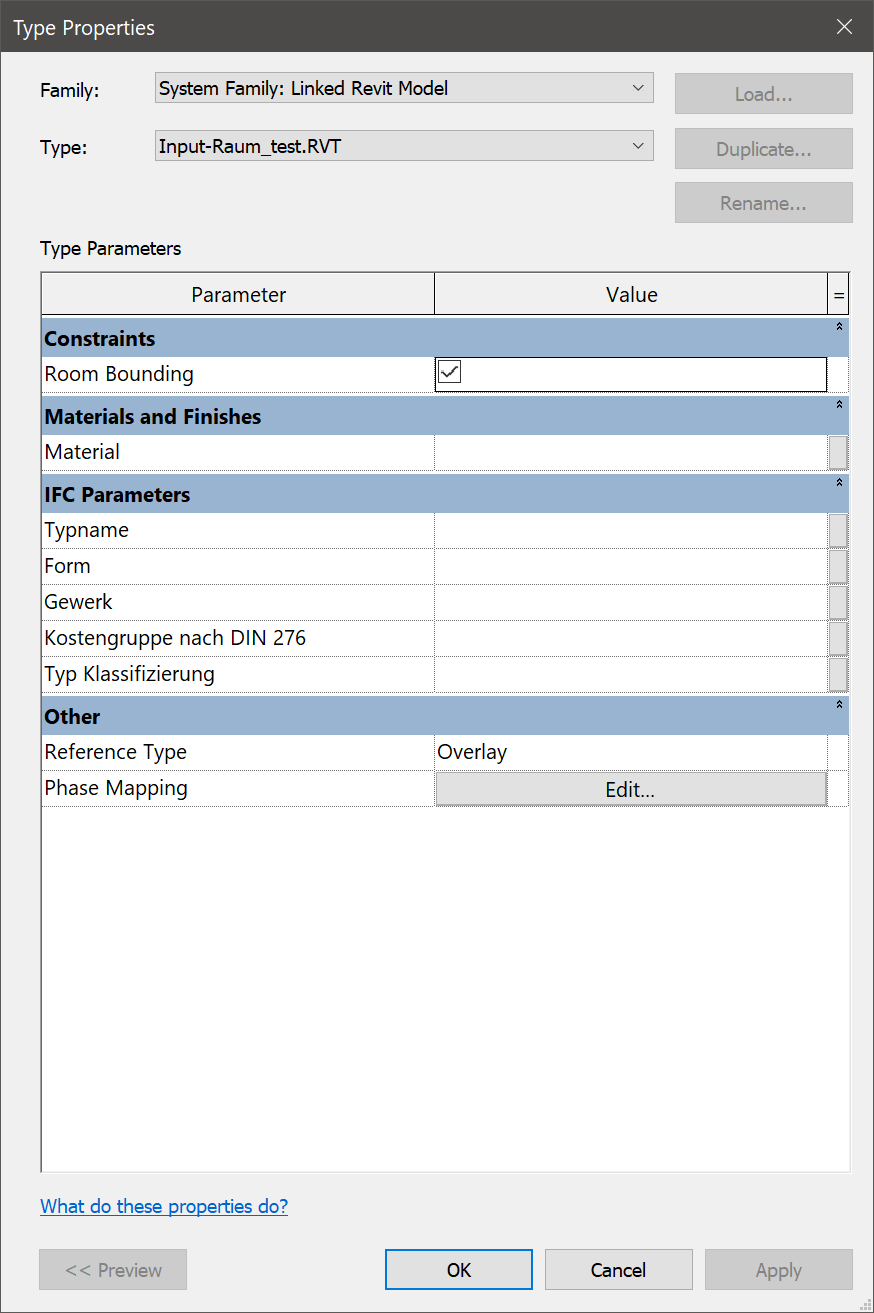Viewport: 874px width, 1313px height.
Task: Disable the Room Bounding checkbox
Action: 449,371
